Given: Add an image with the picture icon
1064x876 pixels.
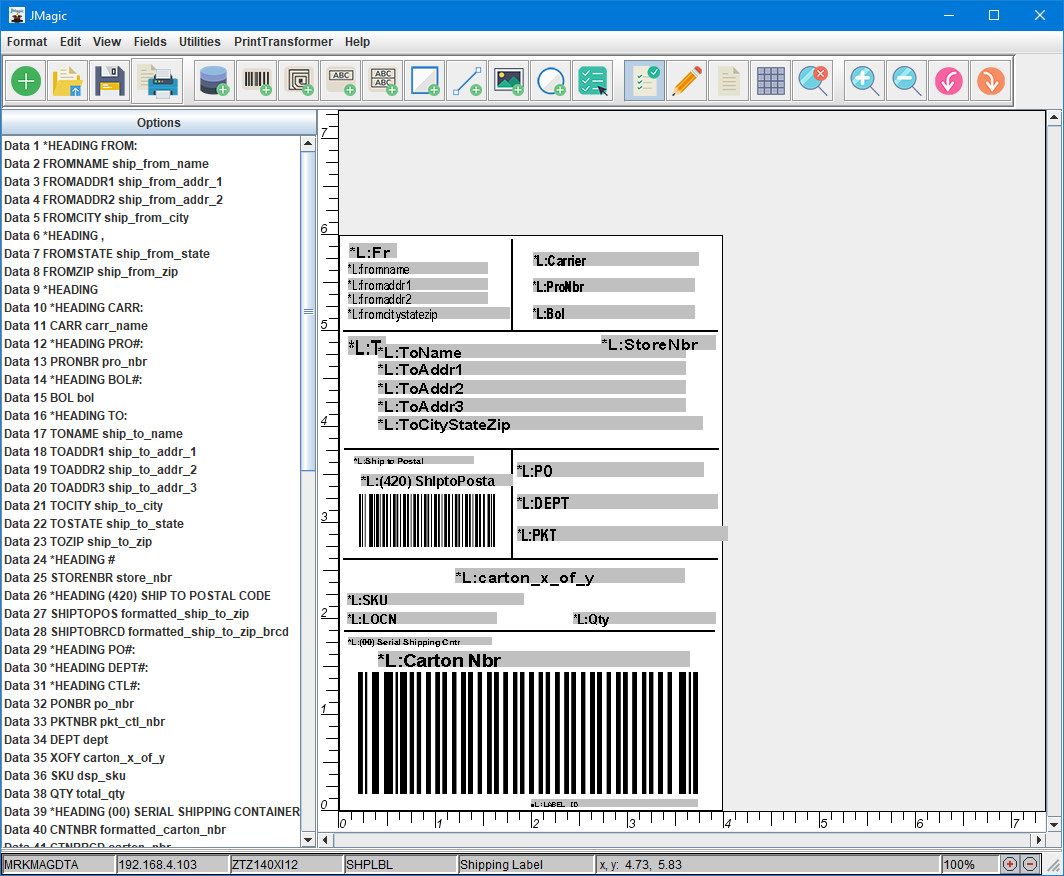Looking at the screenshot, I should pos(510,81).
